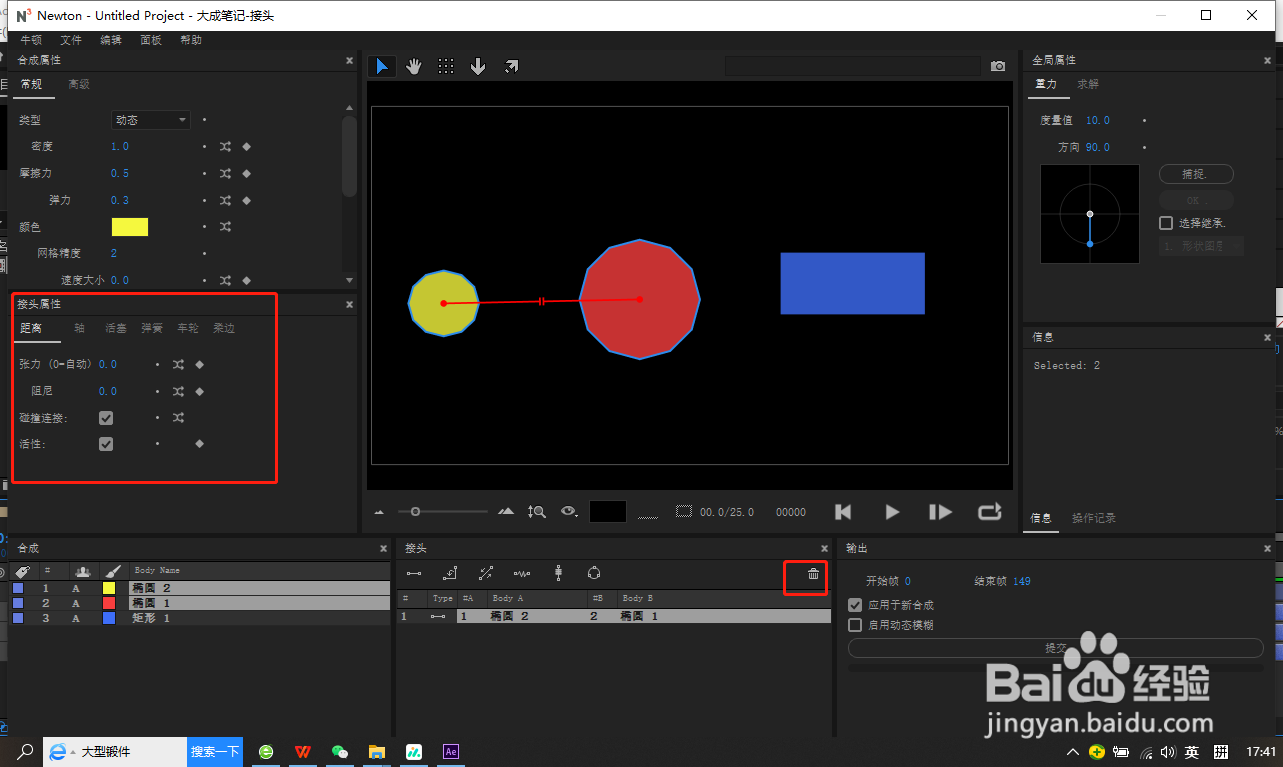The height and width of the screenshot is (767, 1283).
Task: Open WeChat from the taskbar
Action: pos(340,751)
